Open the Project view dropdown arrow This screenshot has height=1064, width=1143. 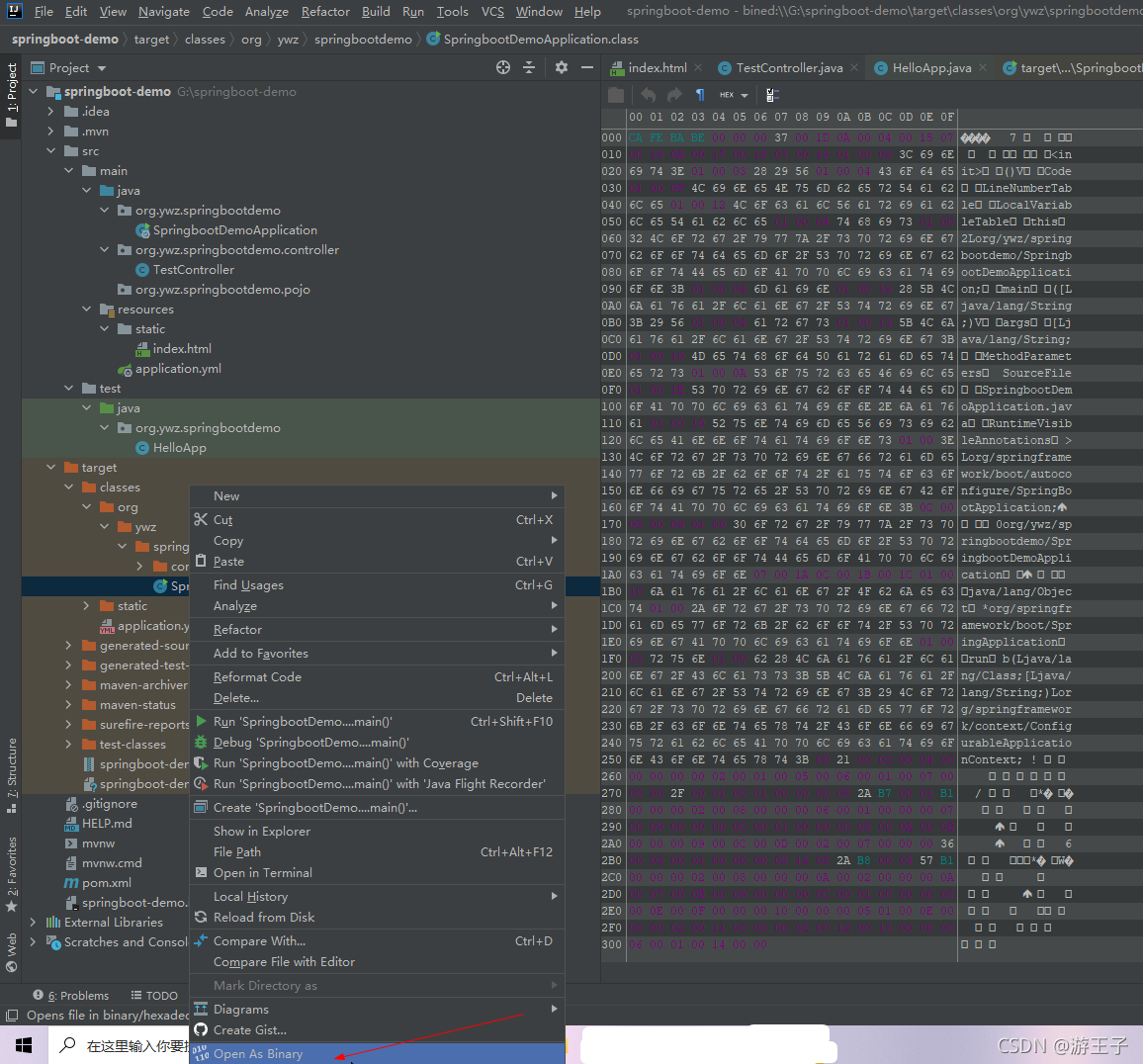click(102, 68)
